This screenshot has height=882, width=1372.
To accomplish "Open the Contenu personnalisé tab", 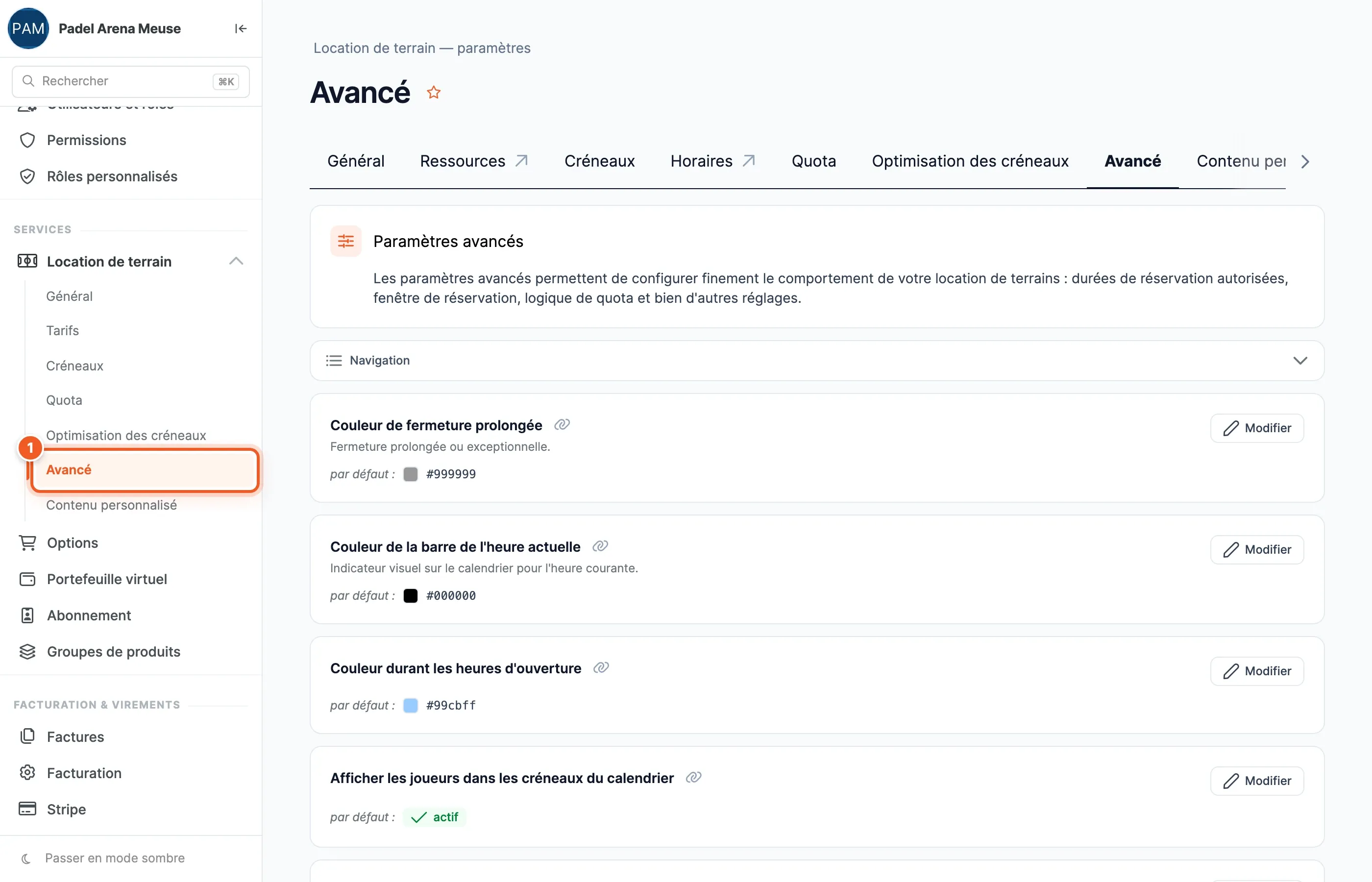I will [x=1241, y=161].
